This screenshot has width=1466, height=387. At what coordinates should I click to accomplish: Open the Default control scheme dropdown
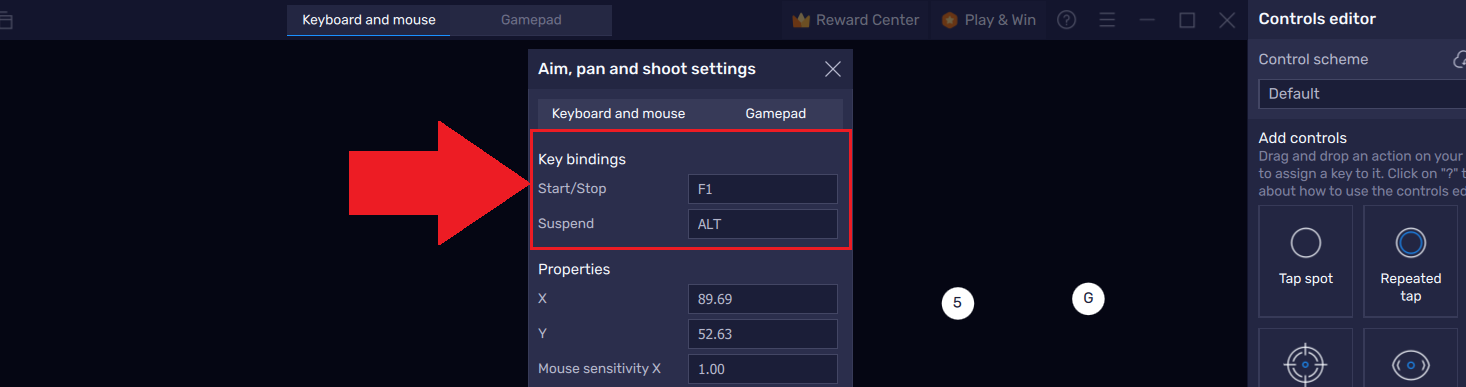pos(1362,94)
